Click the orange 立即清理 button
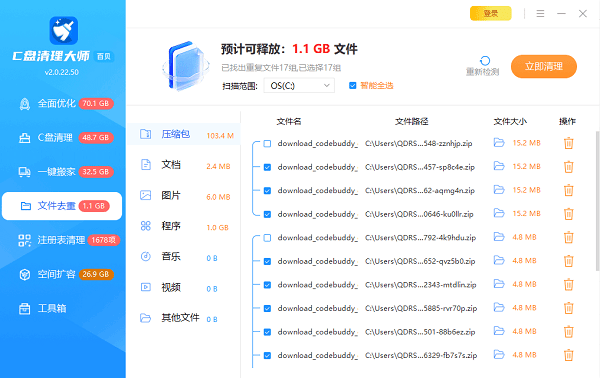Image resolution: width=600 pixels, height=378 pixels. coord(544,67)
